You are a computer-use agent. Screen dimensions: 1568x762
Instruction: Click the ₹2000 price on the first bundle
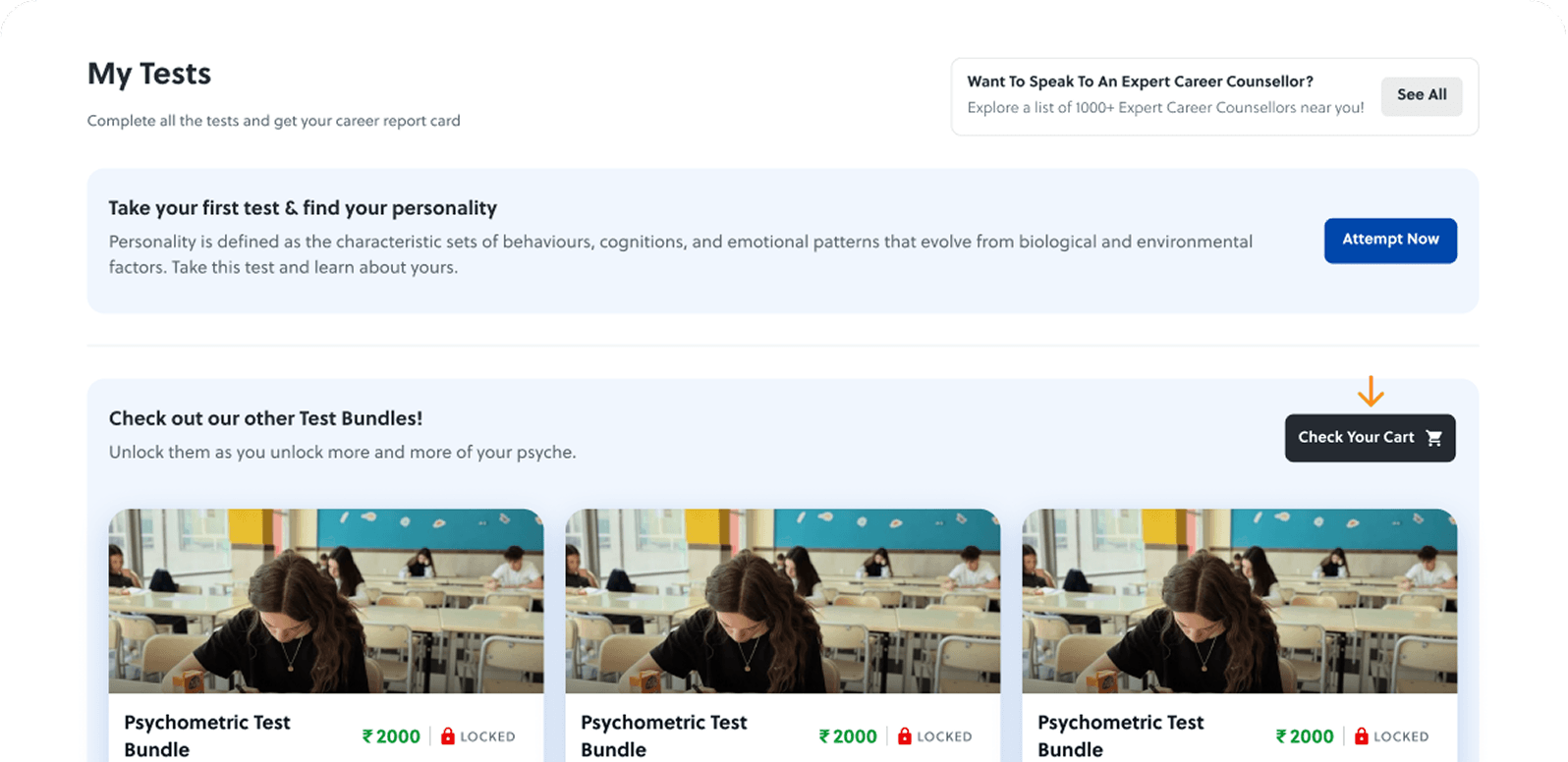click(x=391, y=735)
